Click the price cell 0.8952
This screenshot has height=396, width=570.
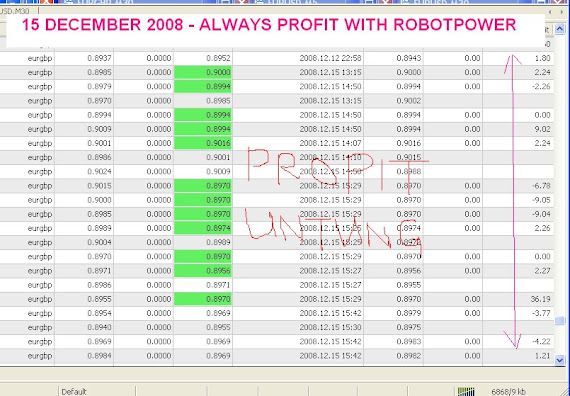(x=218, y=58)
